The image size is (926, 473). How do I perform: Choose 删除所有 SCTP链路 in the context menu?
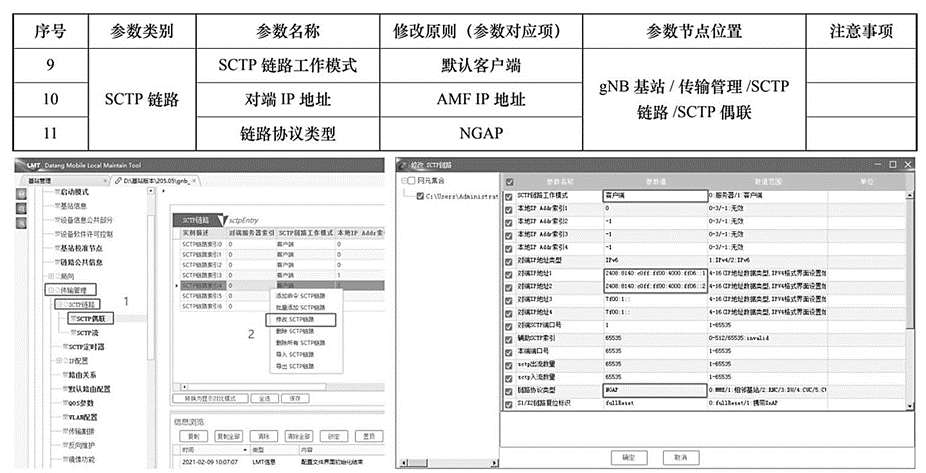301,343
